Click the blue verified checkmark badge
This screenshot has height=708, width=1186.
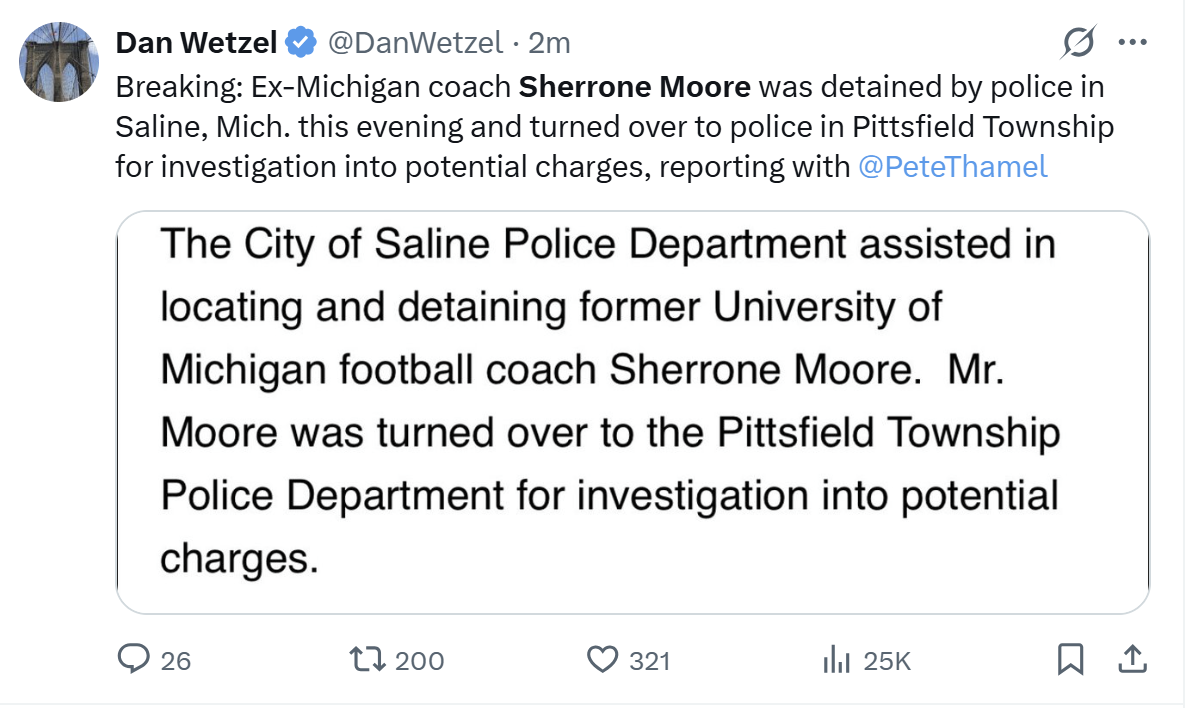(299, 43)
